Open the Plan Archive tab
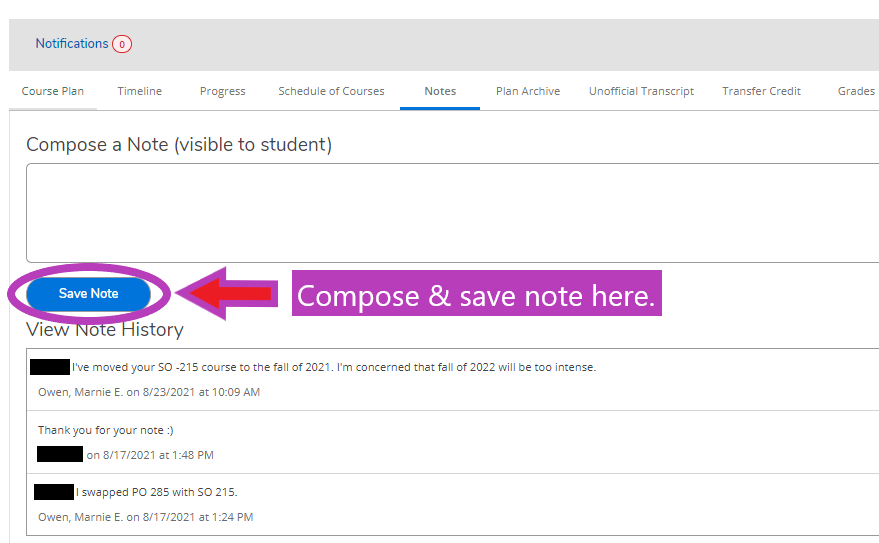Screen dimensions: 879x543 (x=528, y=91)
